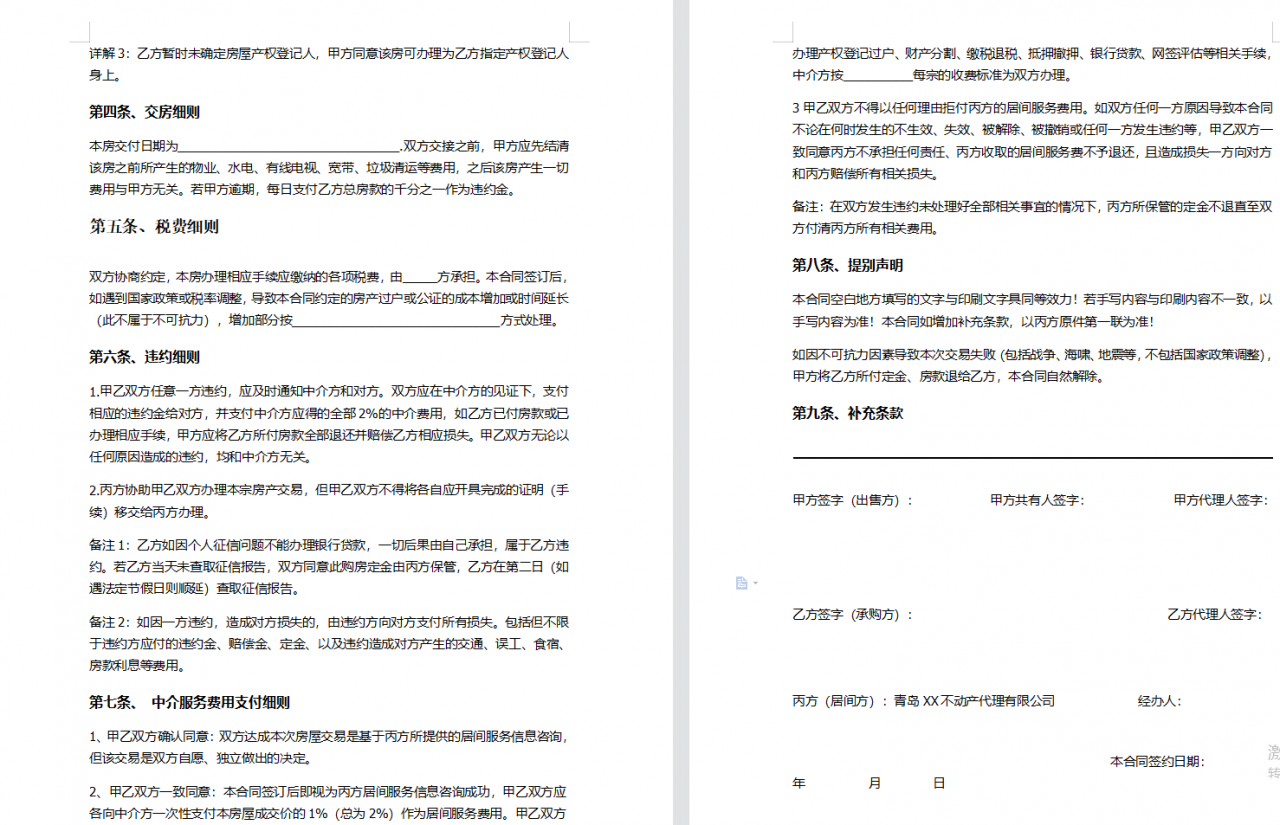
Task: Click the heading "第八条、提别声明"
Action: pos(848,265)
